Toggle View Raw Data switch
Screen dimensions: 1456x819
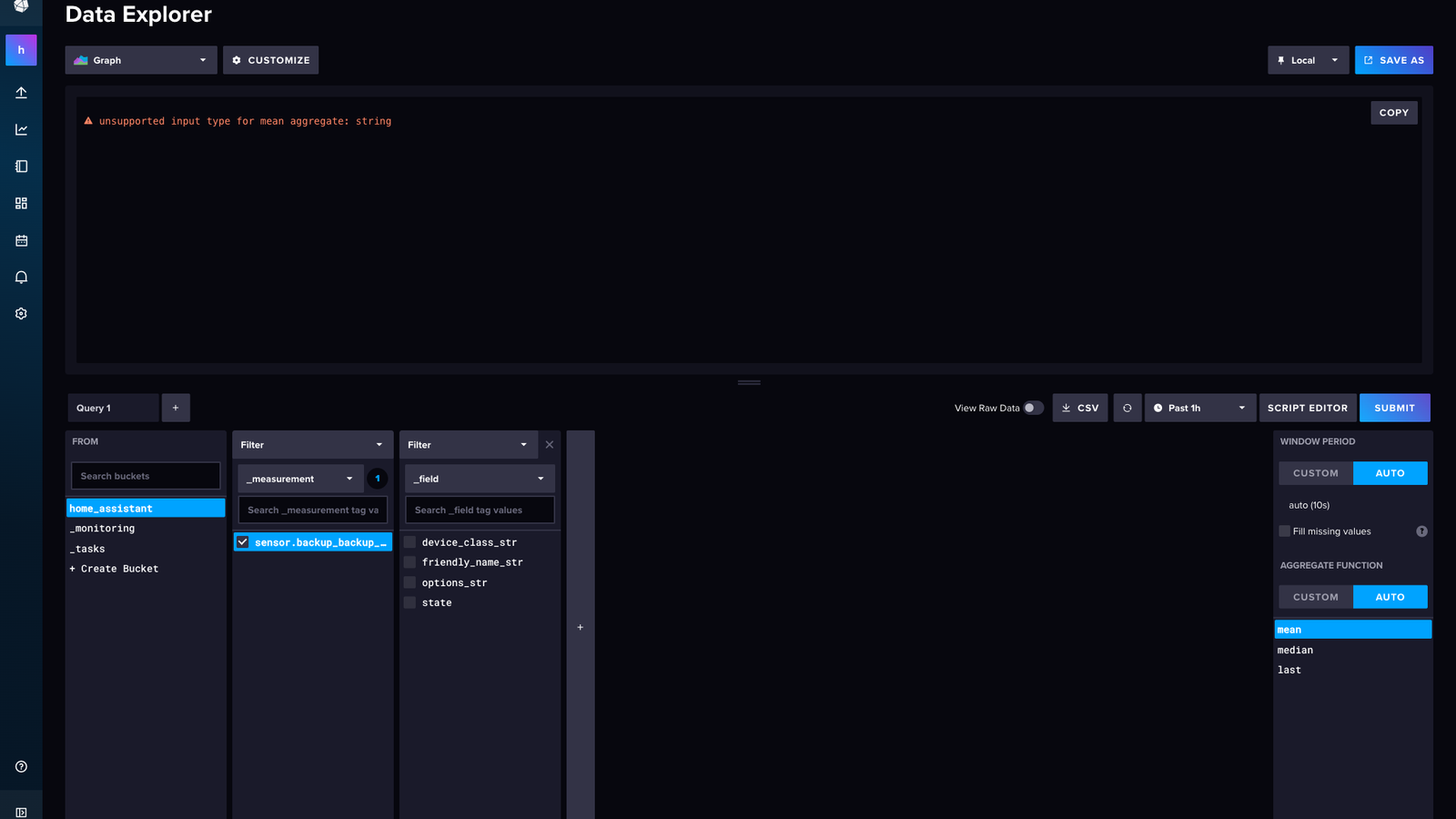pyautogui.click(x=1033, y=408)
